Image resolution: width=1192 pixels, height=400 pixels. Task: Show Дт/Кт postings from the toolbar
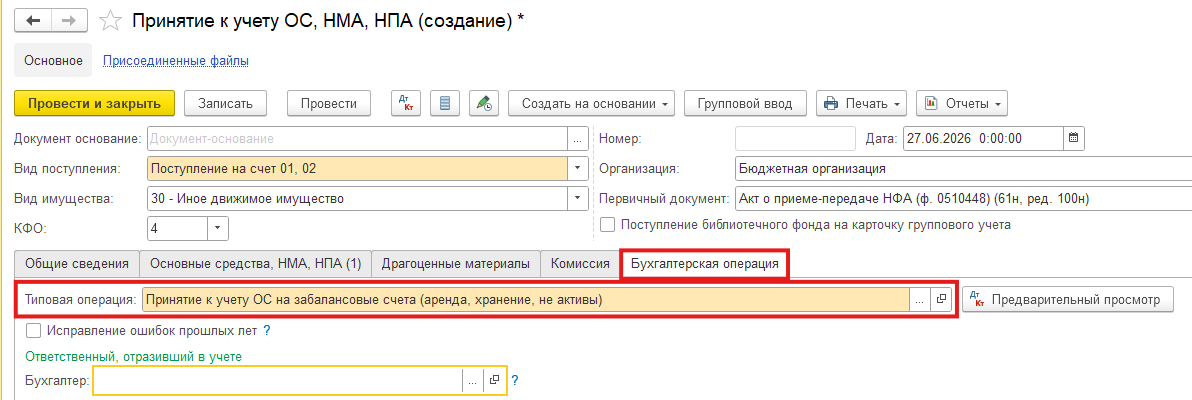[x=405, y=103]
